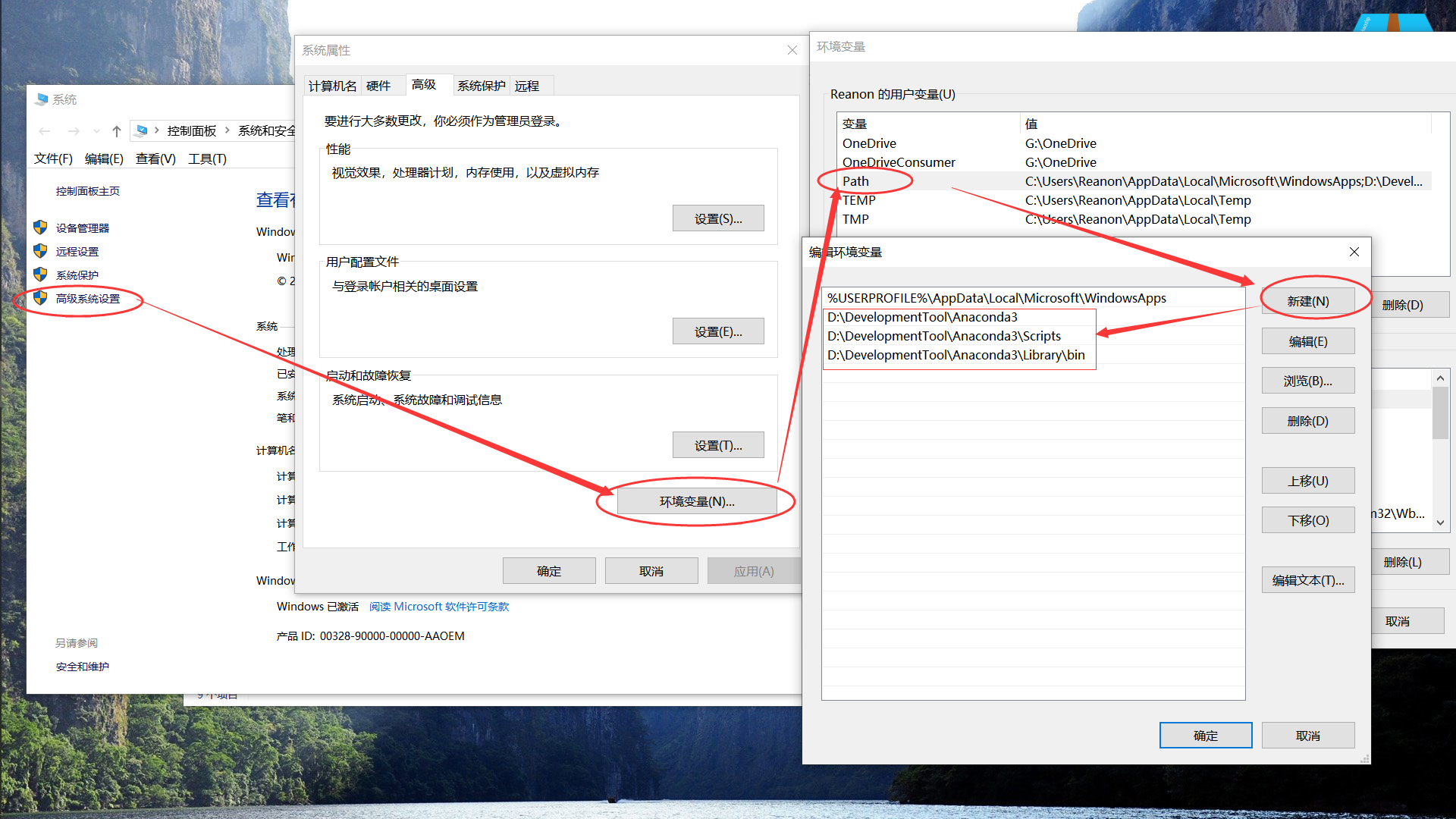1456x819 pixels.
Task: Open the recent locations dropdown beside navigation arrows
Action: click(x=96, y=130)
